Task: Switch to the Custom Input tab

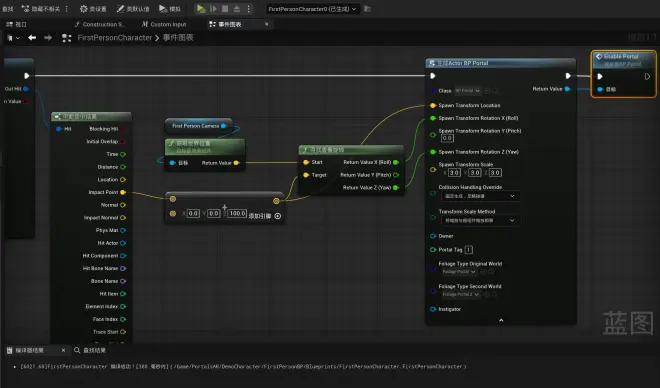Action: point(164,24)
